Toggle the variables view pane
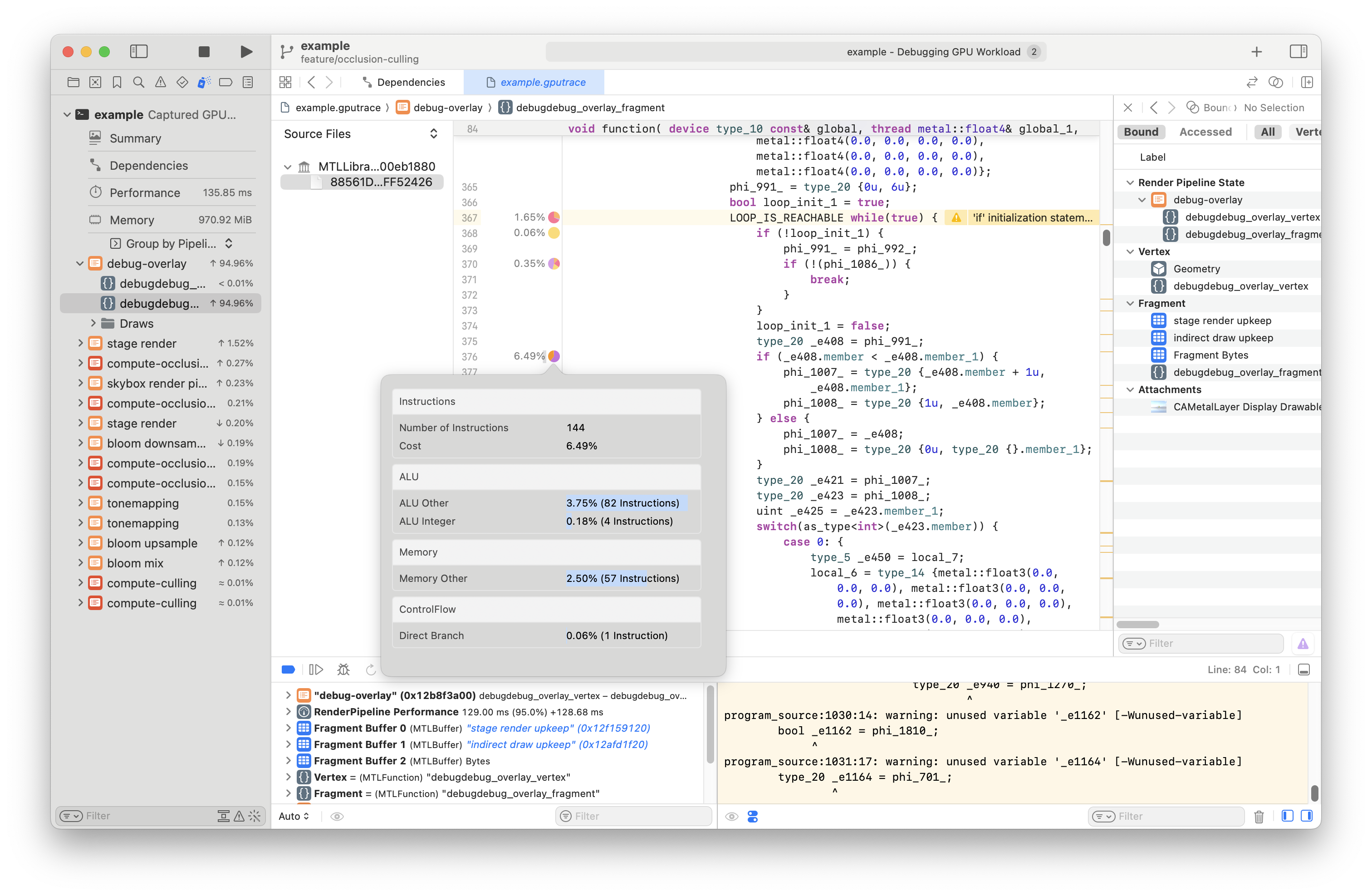1372x896 pixels. click(x=1287, y=816)
